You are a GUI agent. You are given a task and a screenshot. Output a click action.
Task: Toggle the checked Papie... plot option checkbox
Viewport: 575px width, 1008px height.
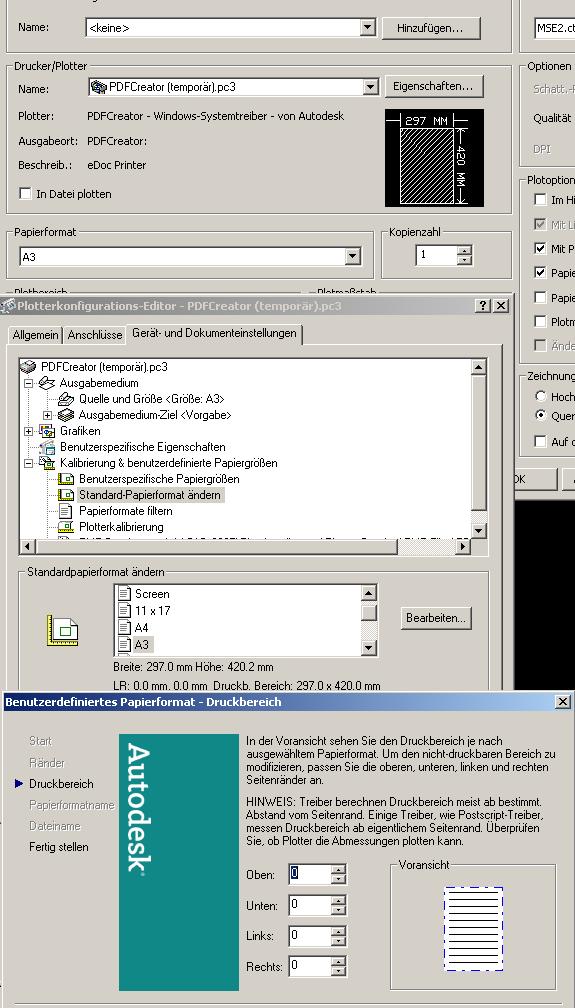[540, 273]
